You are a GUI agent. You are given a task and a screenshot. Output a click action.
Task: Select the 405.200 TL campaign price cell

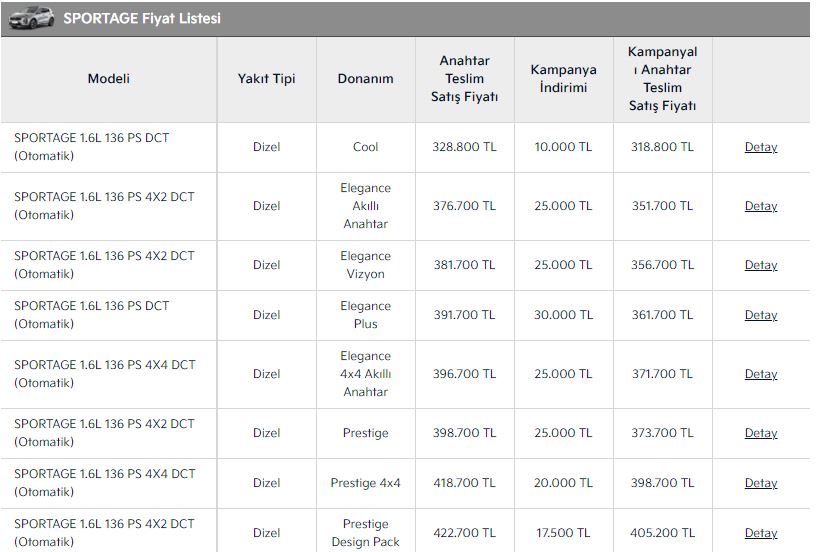point(662,533)
